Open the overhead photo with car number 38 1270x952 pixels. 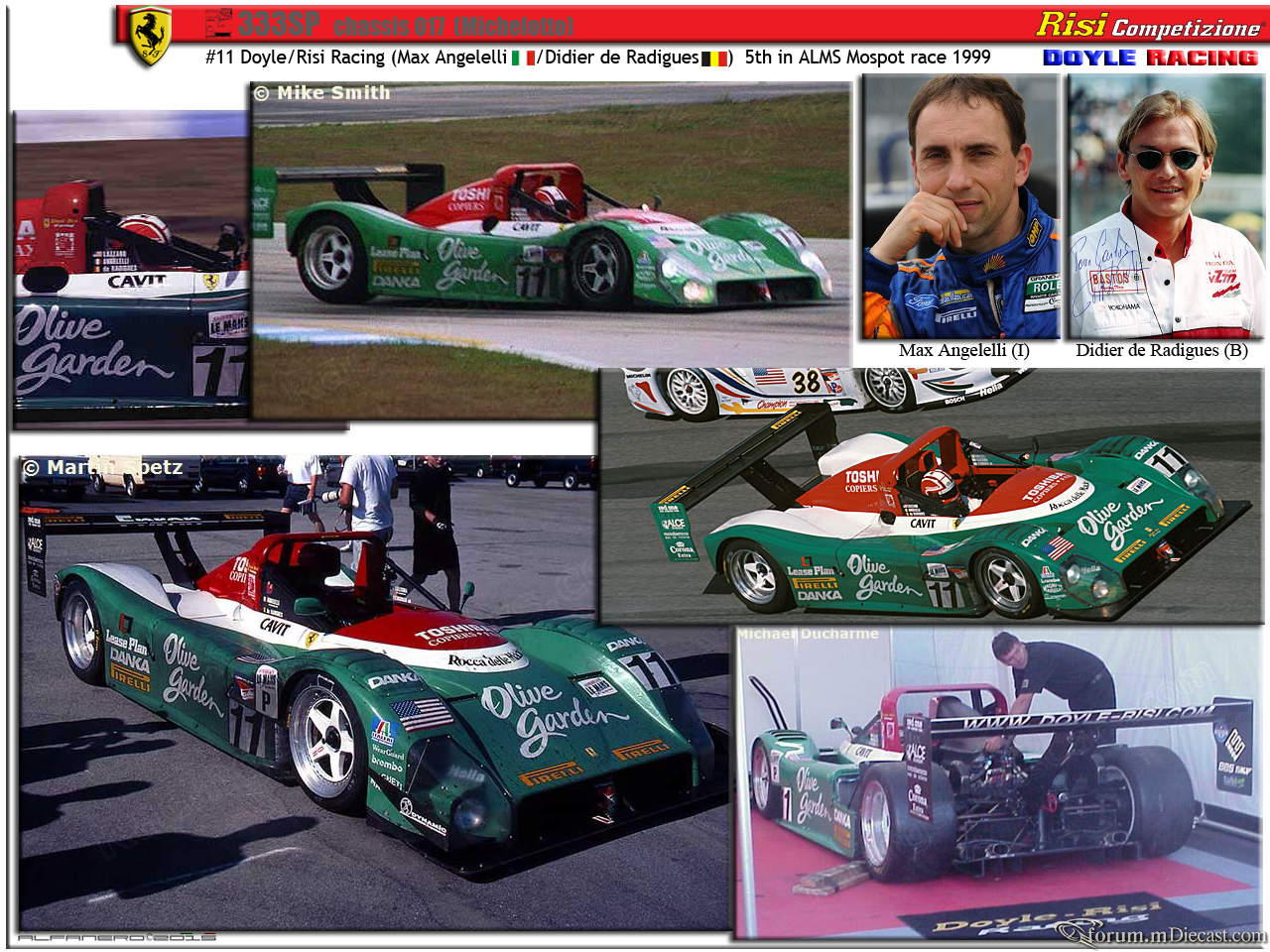[932, 496]
